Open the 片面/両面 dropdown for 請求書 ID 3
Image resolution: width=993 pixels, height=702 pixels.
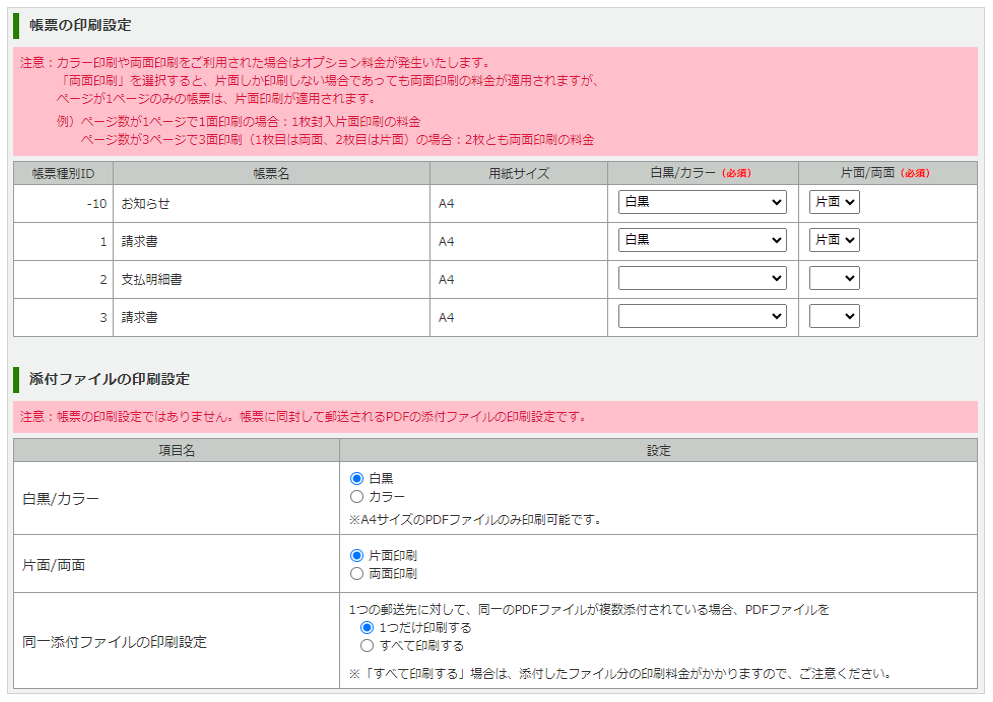coord(834,316)
